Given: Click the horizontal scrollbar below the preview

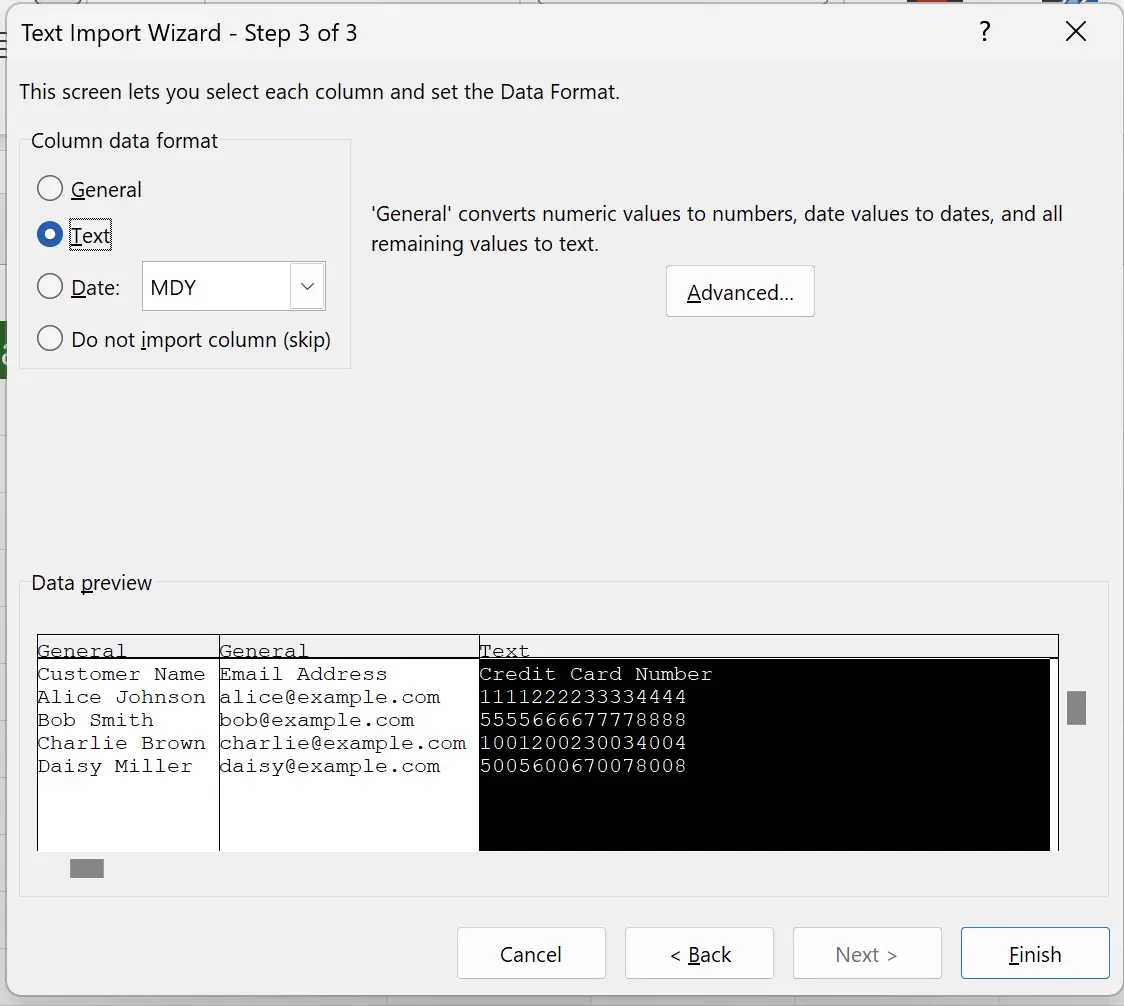Looking at the screenshot, I should tap(86, 868).
